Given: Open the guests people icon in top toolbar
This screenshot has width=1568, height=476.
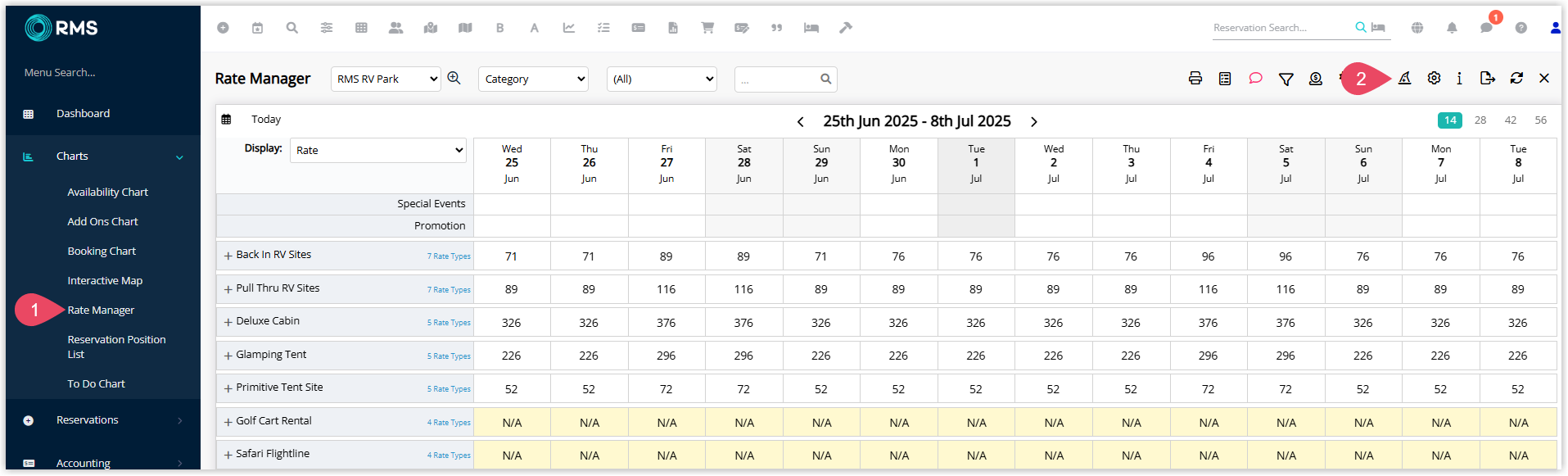Looking at the screenshot, I should coord(396,28).
